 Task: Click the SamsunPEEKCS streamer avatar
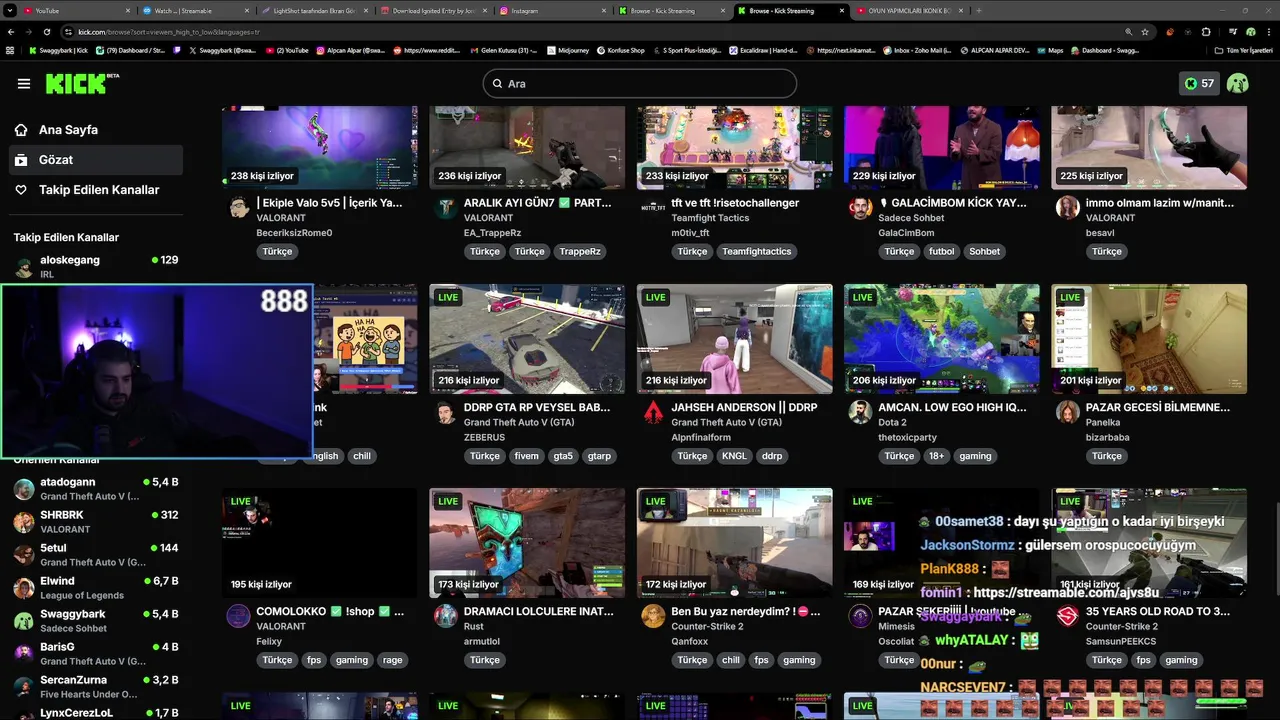(x=1068, y=617)
